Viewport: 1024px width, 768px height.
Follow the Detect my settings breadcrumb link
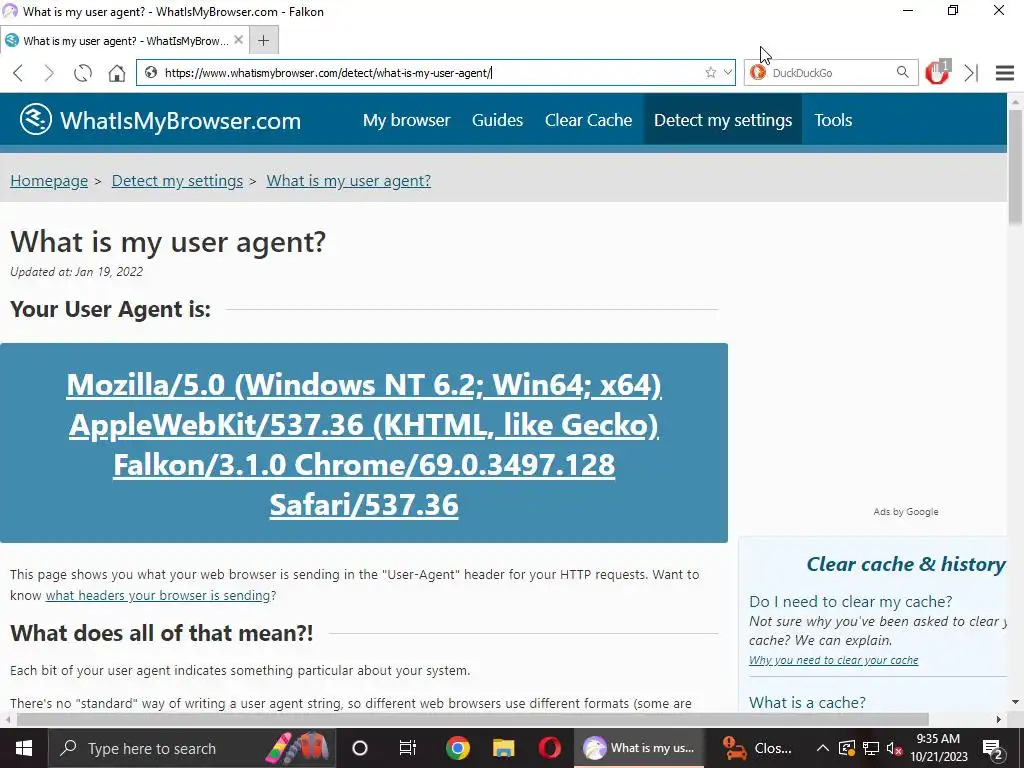177,181
